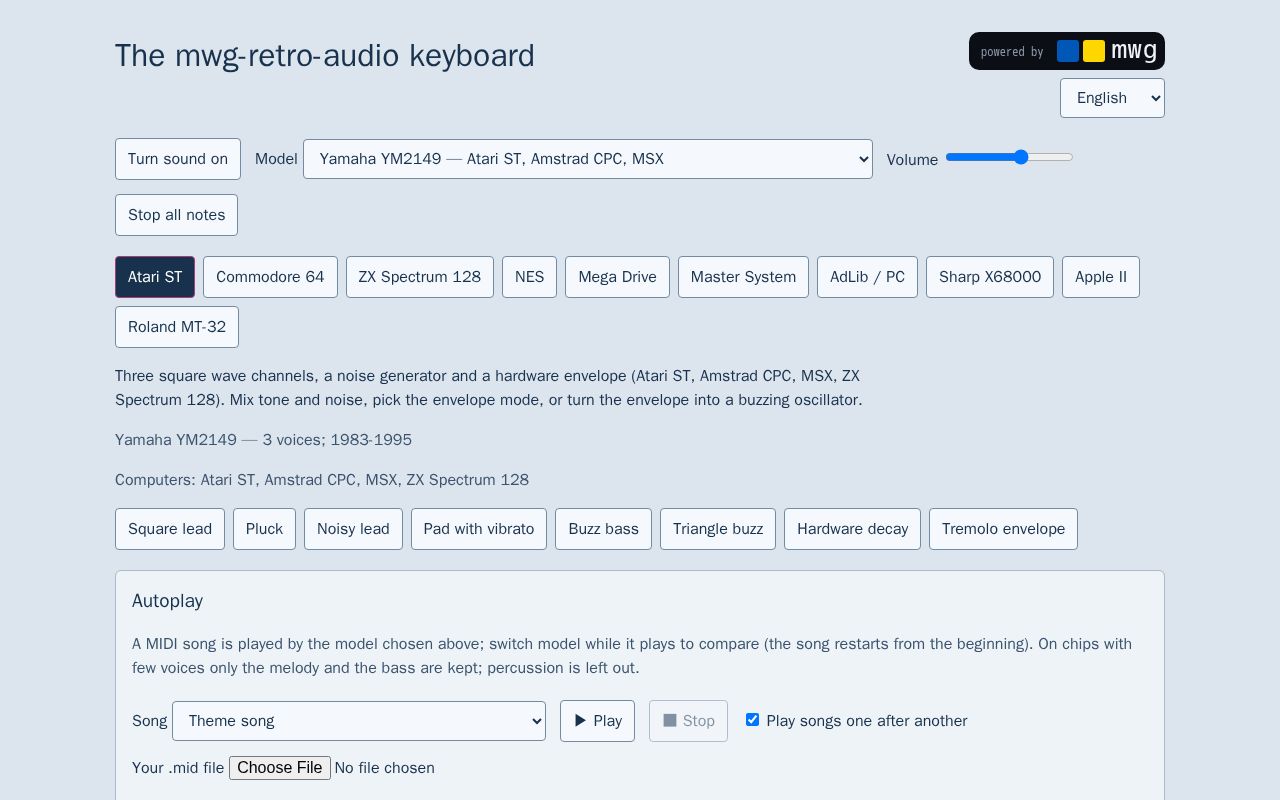Apply the Tremolo envelope preset
This screenshot has width=1280, height=800.
point(1003,529)
